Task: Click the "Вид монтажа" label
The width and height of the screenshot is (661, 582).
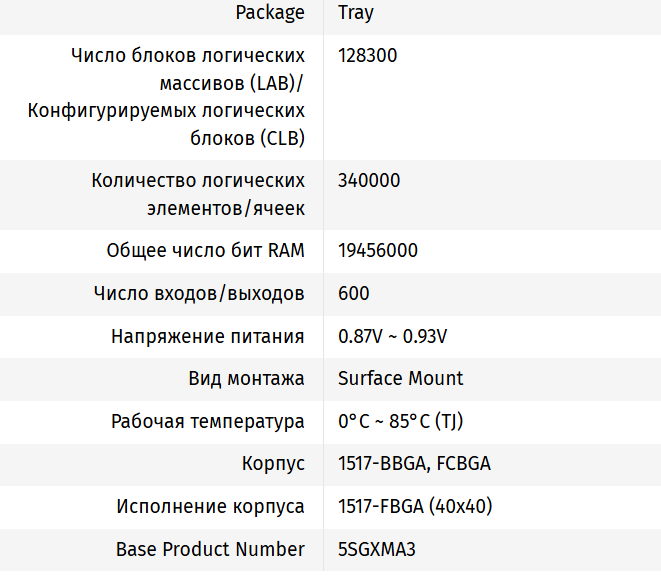Action: point(246,379)
